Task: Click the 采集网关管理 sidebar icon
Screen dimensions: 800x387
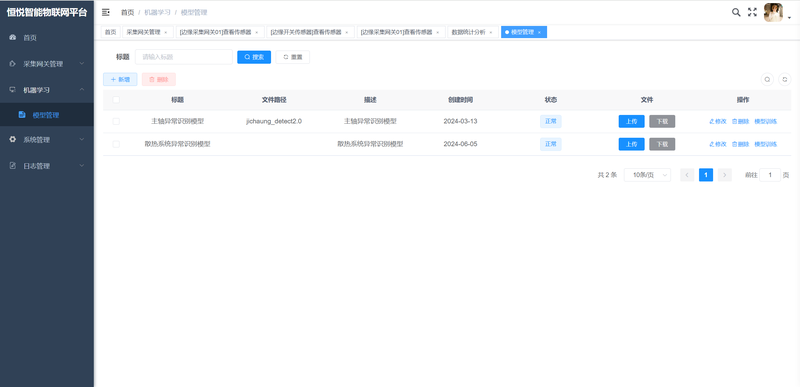Action: 13,64
